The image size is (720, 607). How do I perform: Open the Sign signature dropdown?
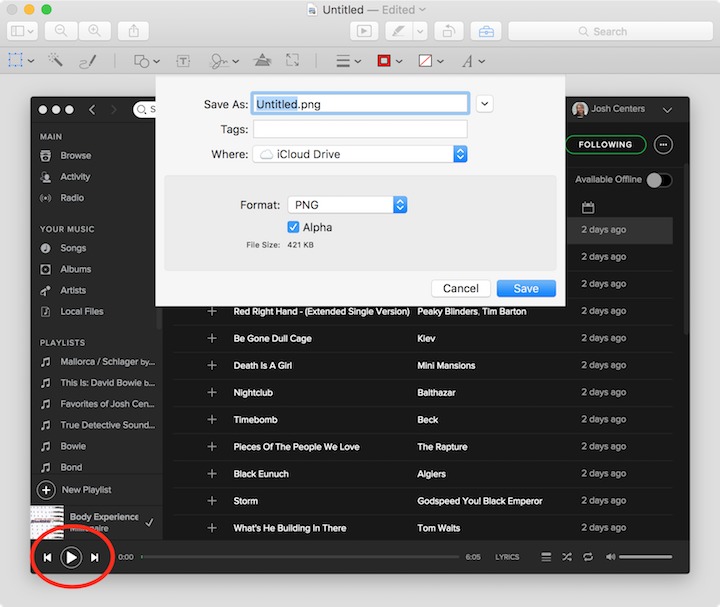click(224, 61)
